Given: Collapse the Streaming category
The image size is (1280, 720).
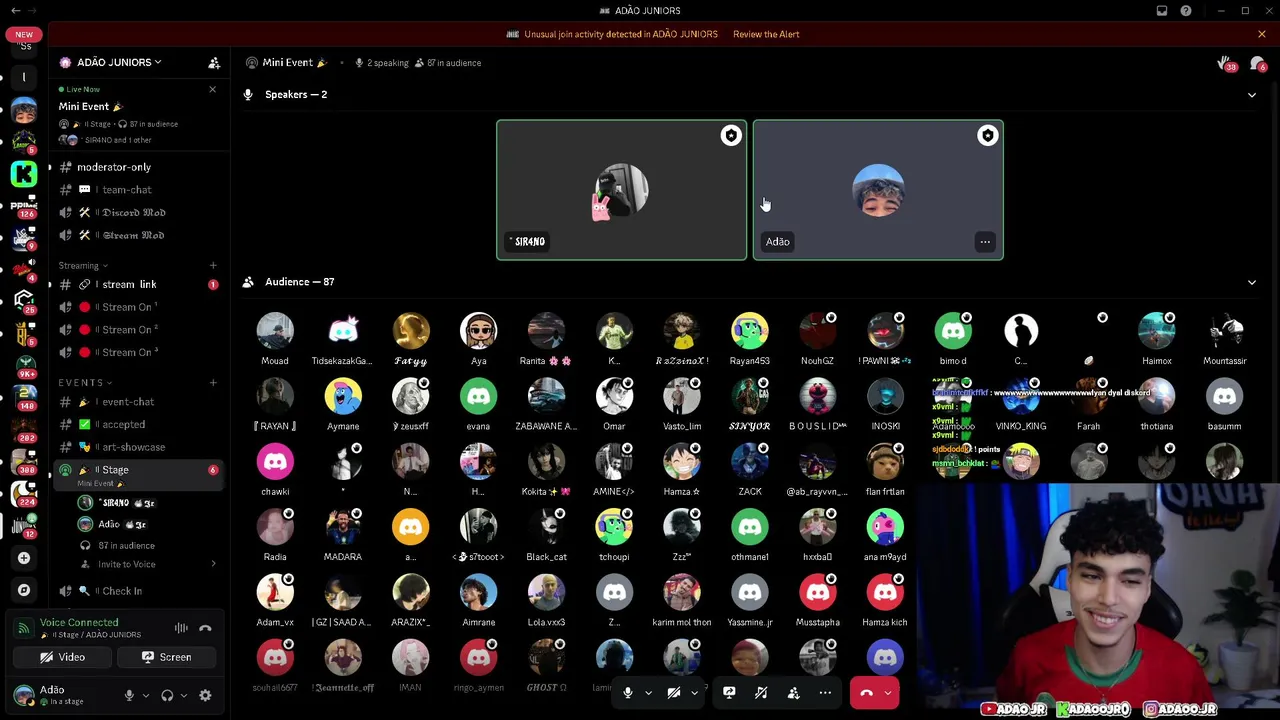Looking at the screenshot, I should point(85,266).
